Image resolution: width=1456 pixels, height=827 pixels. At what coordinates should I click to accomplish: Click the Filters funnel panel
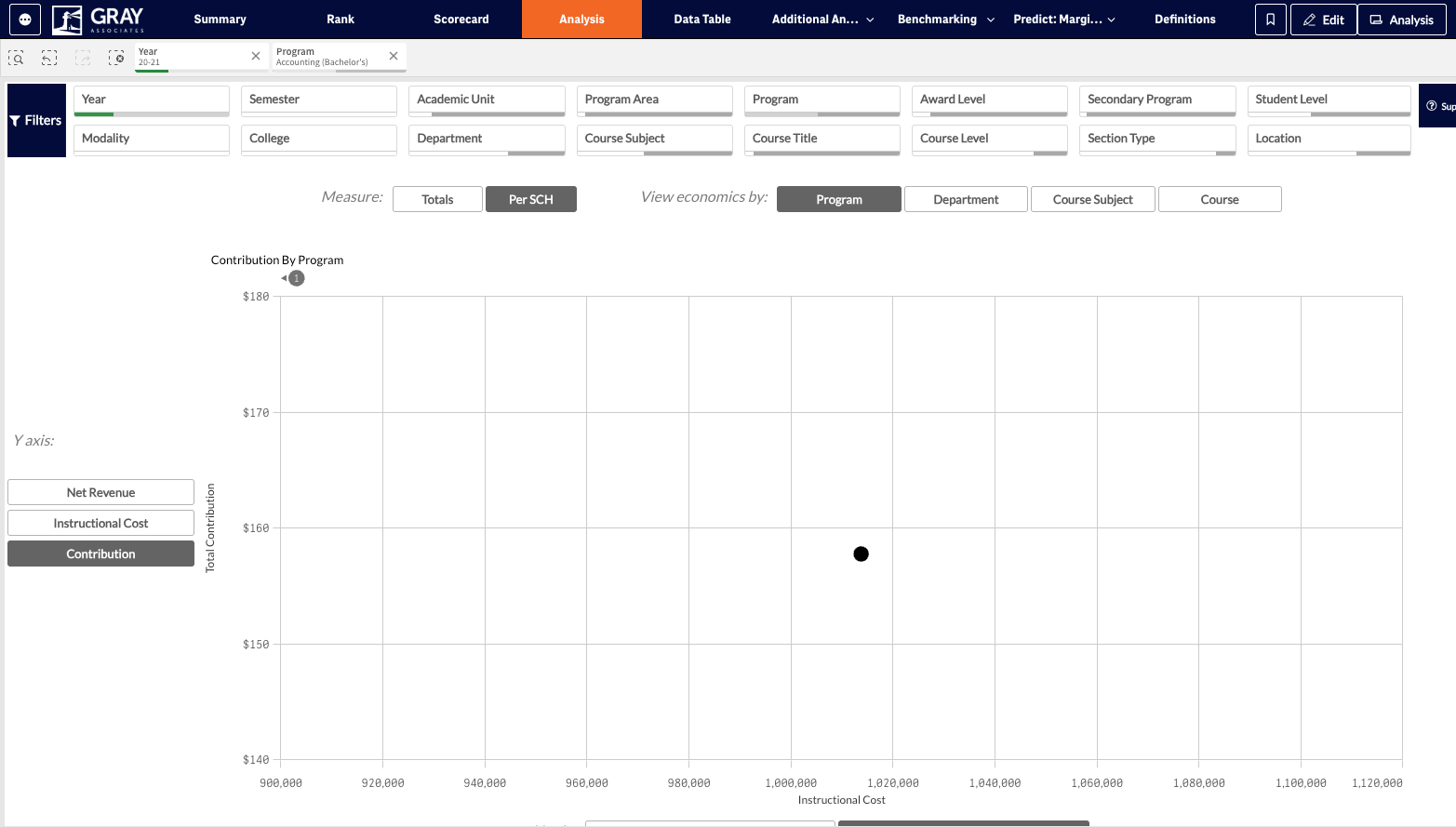pos(36,120)
